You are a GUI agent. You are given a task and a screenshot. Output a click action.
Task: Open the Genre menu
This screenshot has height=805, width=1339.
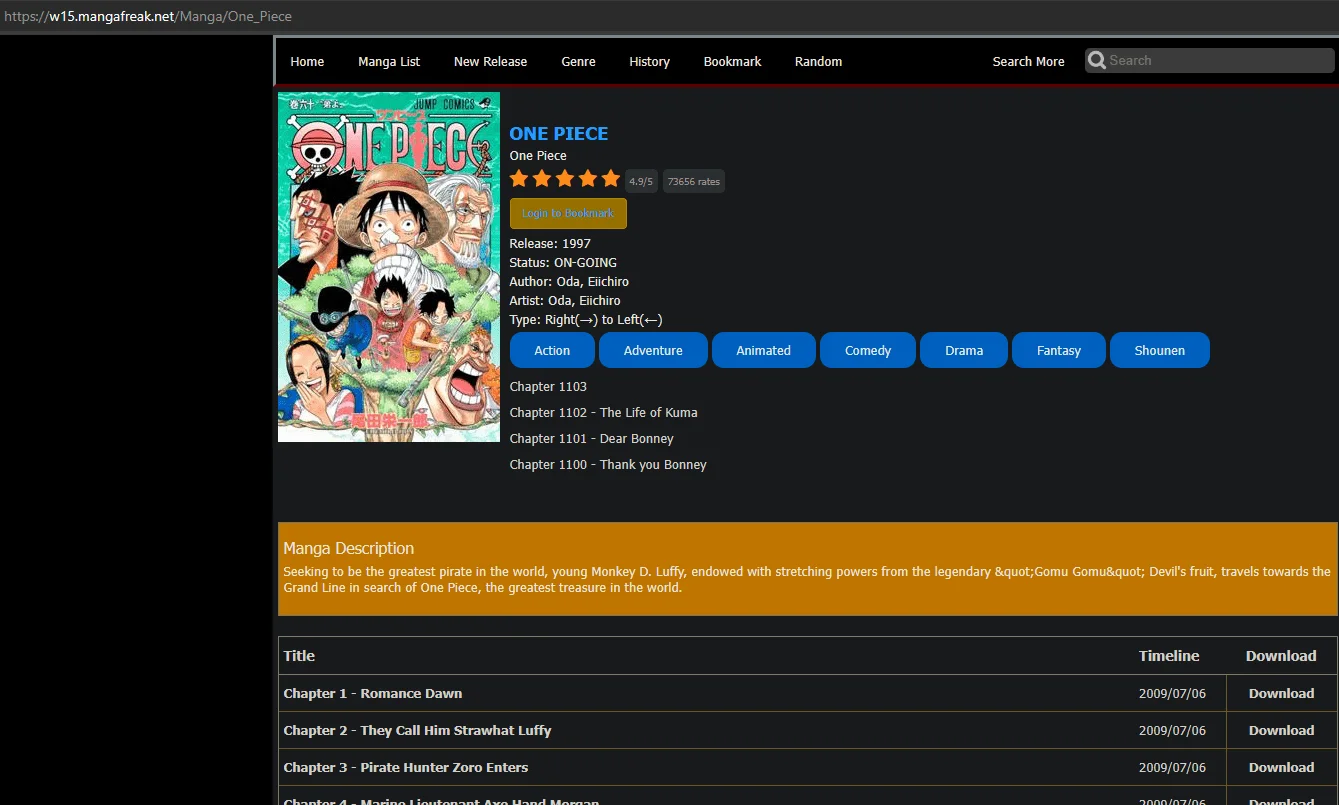click(578, 62)
